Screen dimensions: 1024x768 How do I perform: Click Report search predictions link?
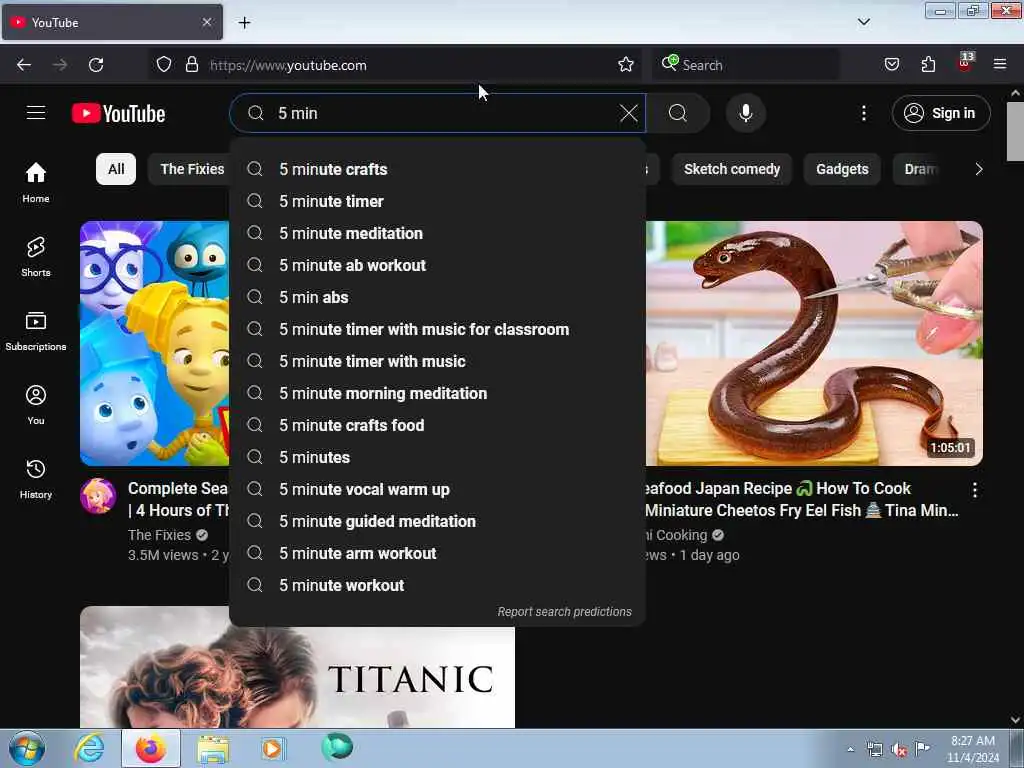pyautogui.click(x=564, y=612)
